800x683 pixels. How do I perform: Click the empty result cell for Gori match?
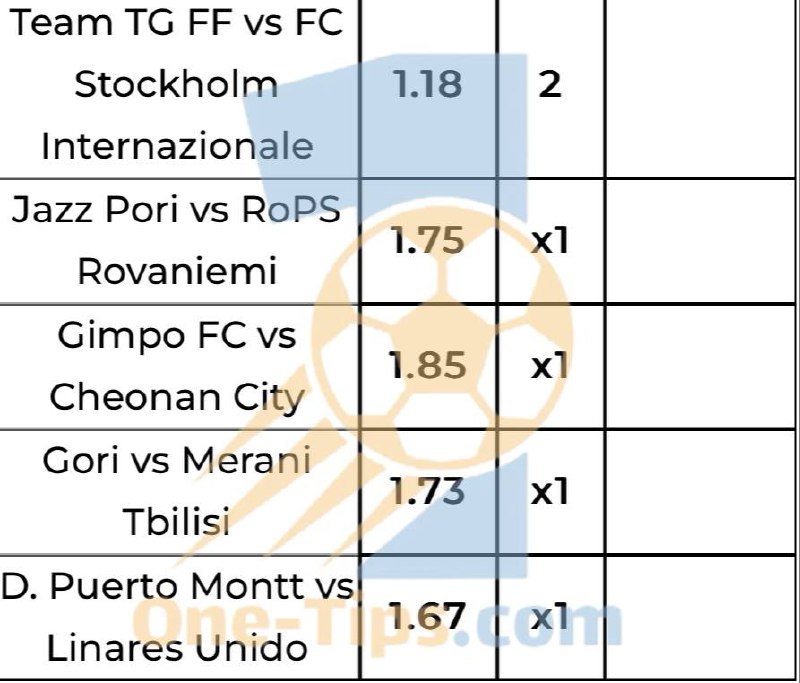[x=700, y=492]
